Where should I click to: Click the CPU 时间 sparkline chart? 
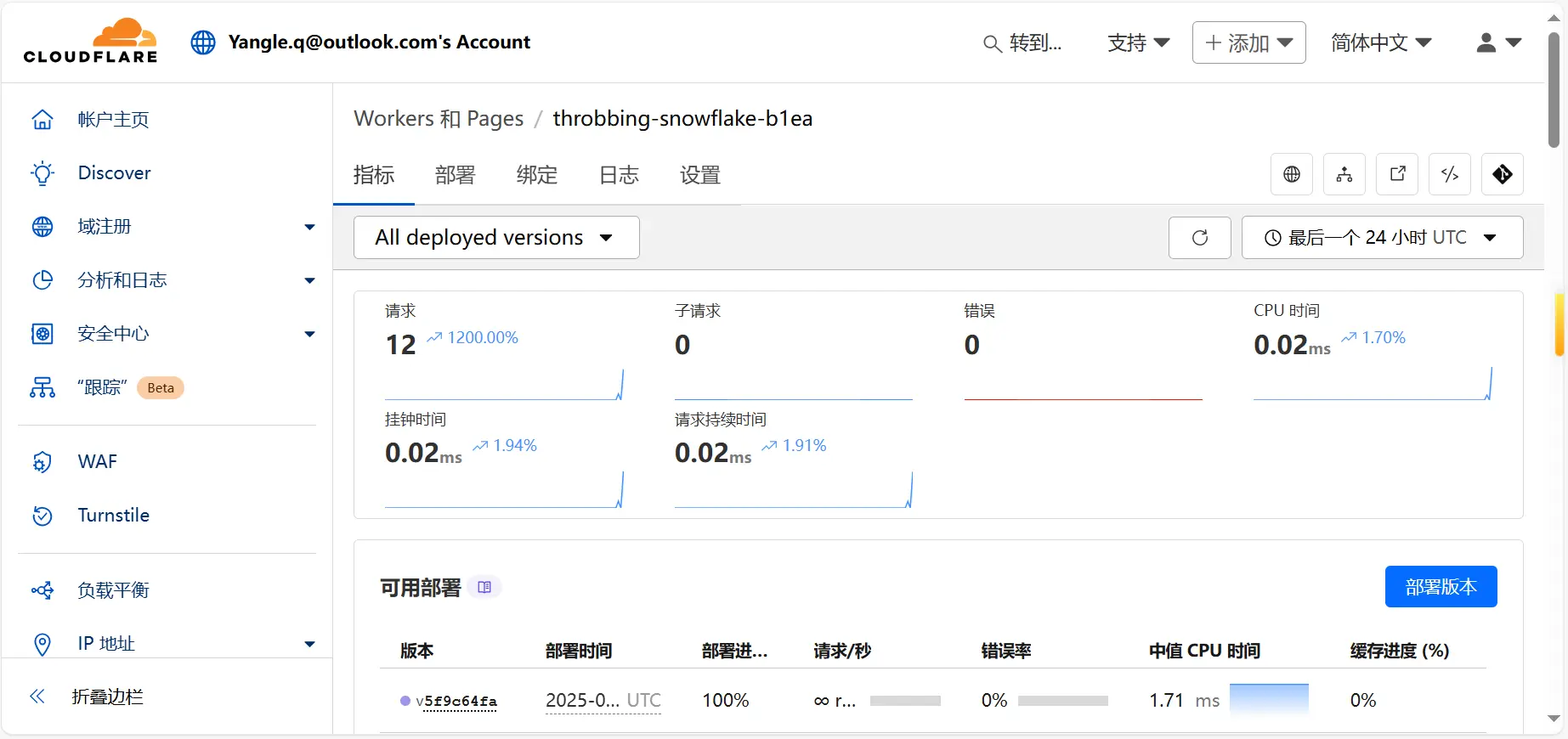coord(1373,384)
